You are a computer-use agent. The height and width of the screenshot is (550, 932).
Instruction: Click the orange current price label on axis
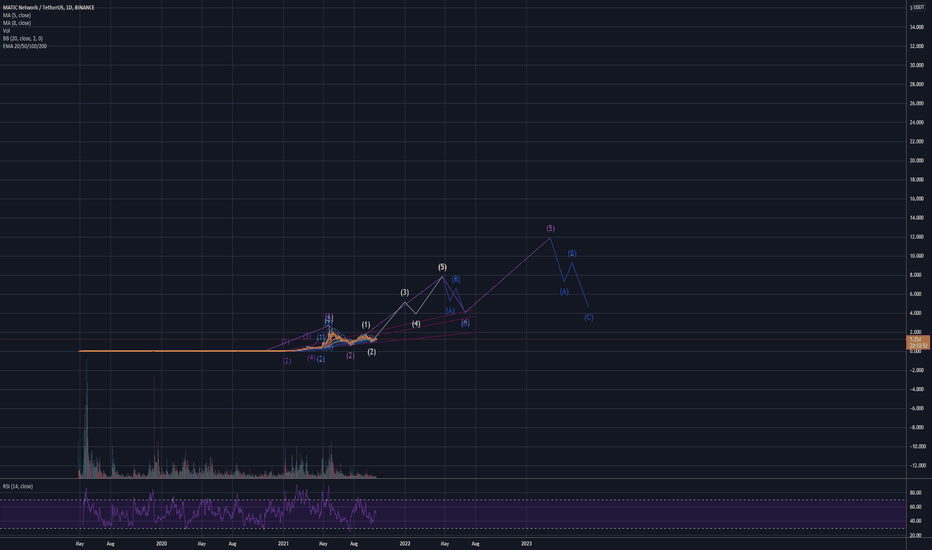tap(917, 342)
